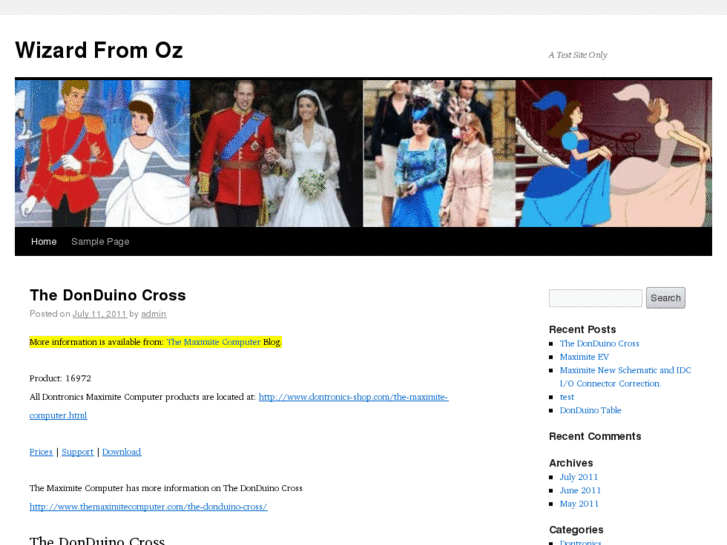Open the recent post named test
This screenshot has height=545, width=727.
point(567,397)
